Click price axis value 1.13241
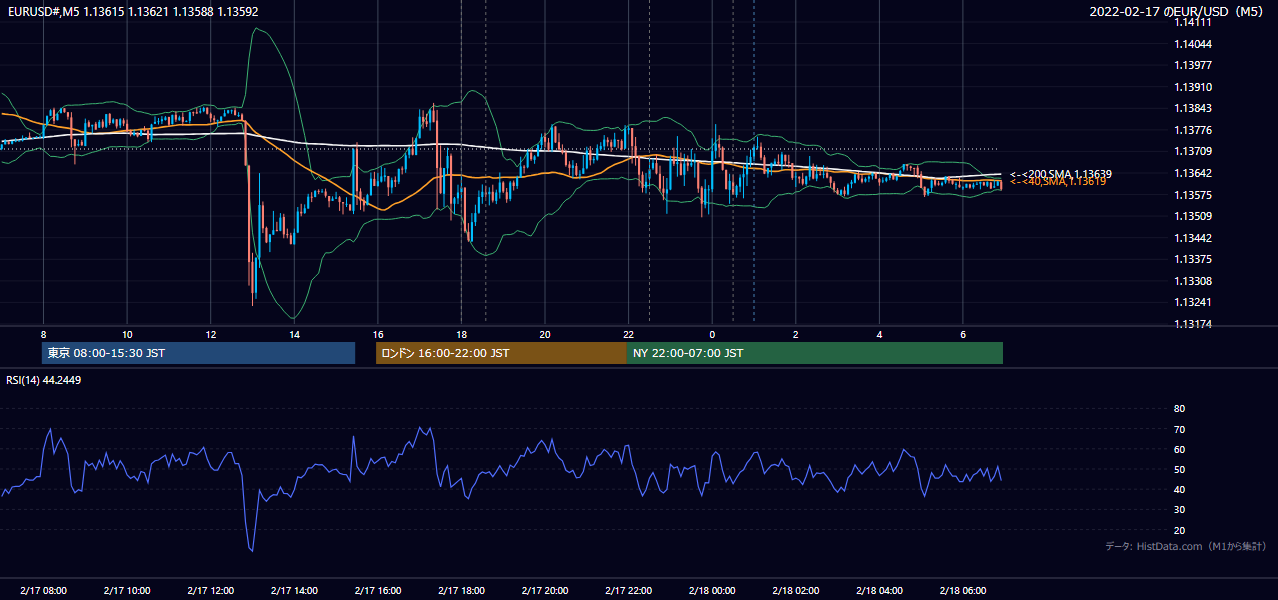Screen dimensions: 1278x600 (x=1194, y=302)
